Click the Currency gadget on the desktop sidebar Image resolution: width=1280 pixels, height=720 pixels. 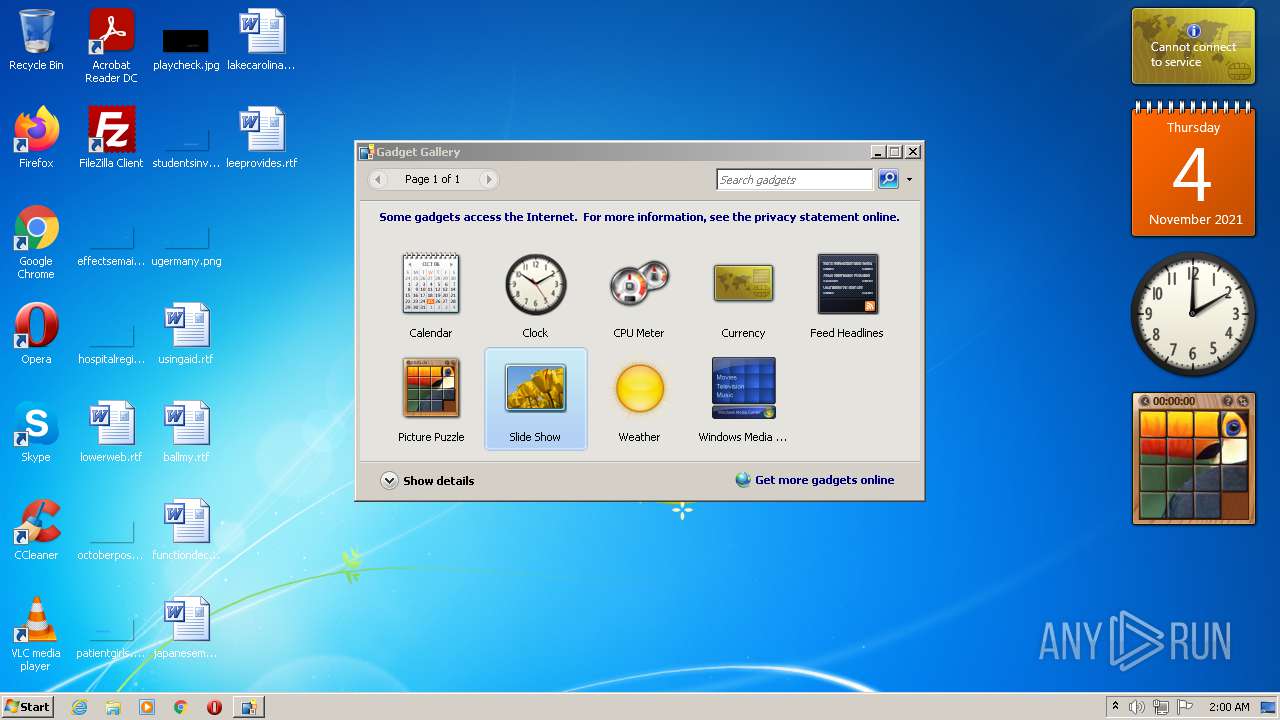tap(1193, 46)
